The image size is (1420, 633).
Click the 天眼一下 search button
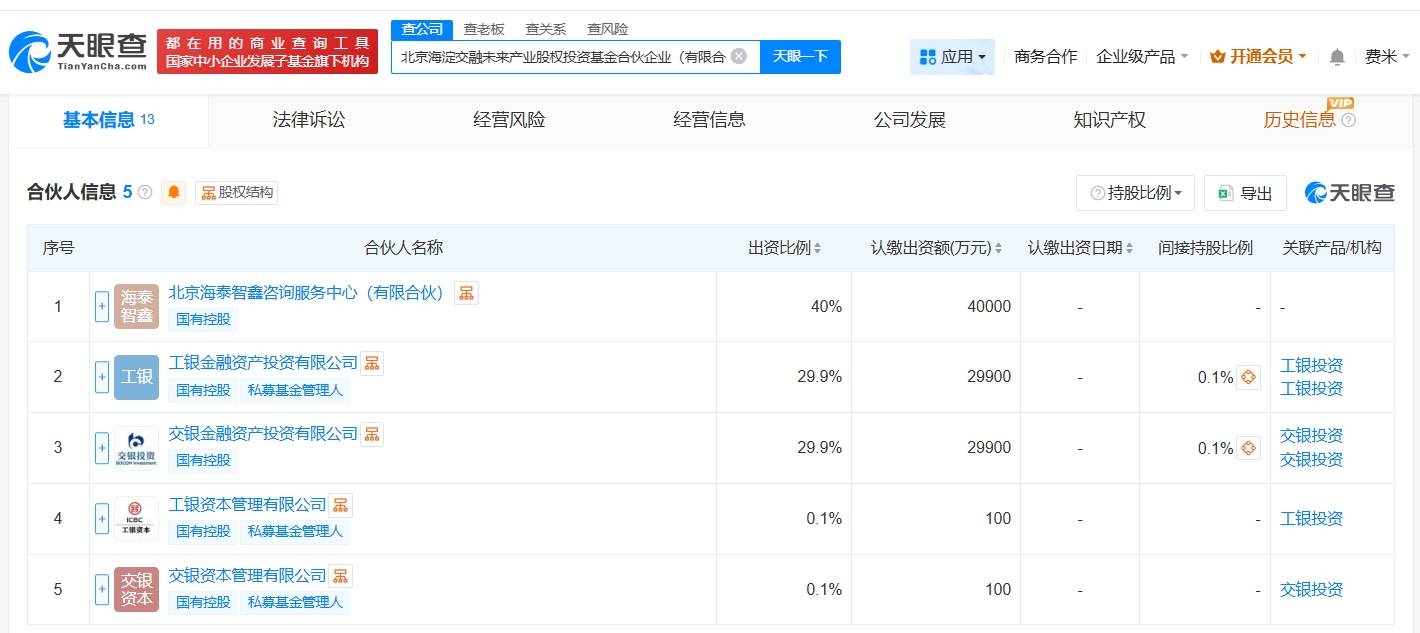(800, 57)
